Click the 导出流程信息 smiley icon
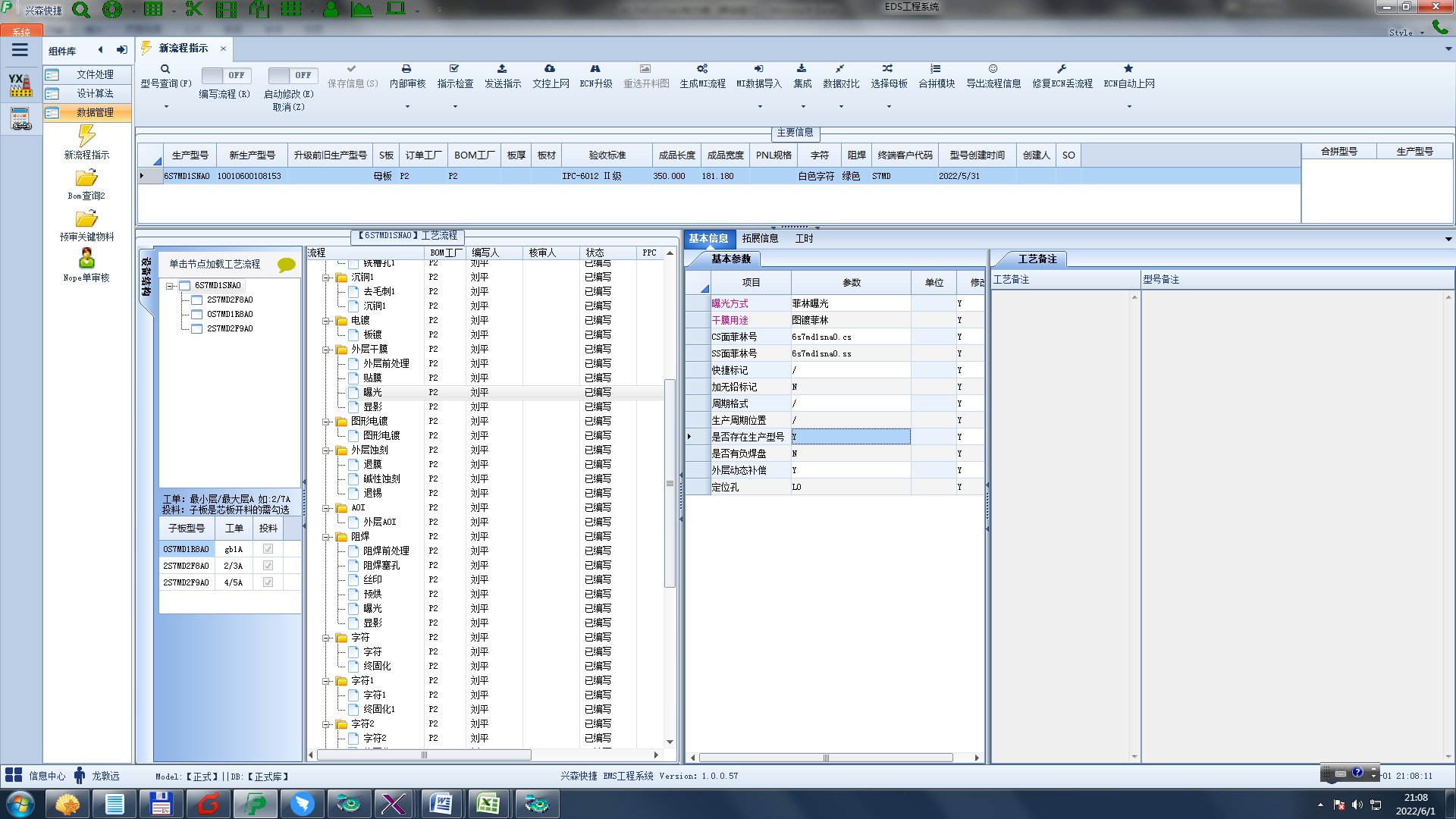Viewport: 1456px width, 819px height. click(x=993, y=69)
